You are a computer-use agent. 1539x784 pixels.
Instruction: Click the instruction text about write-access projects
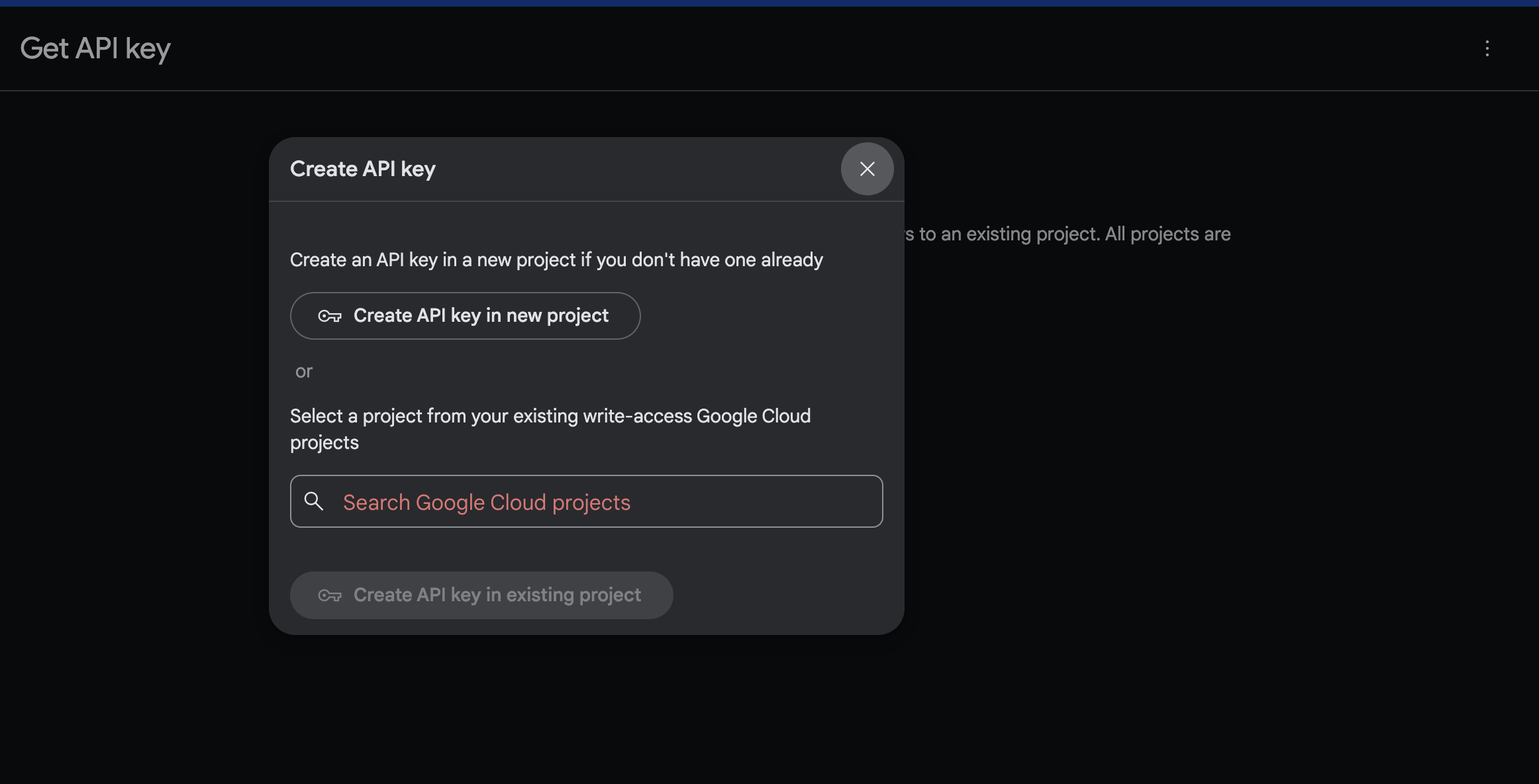[x=550, y=429]
